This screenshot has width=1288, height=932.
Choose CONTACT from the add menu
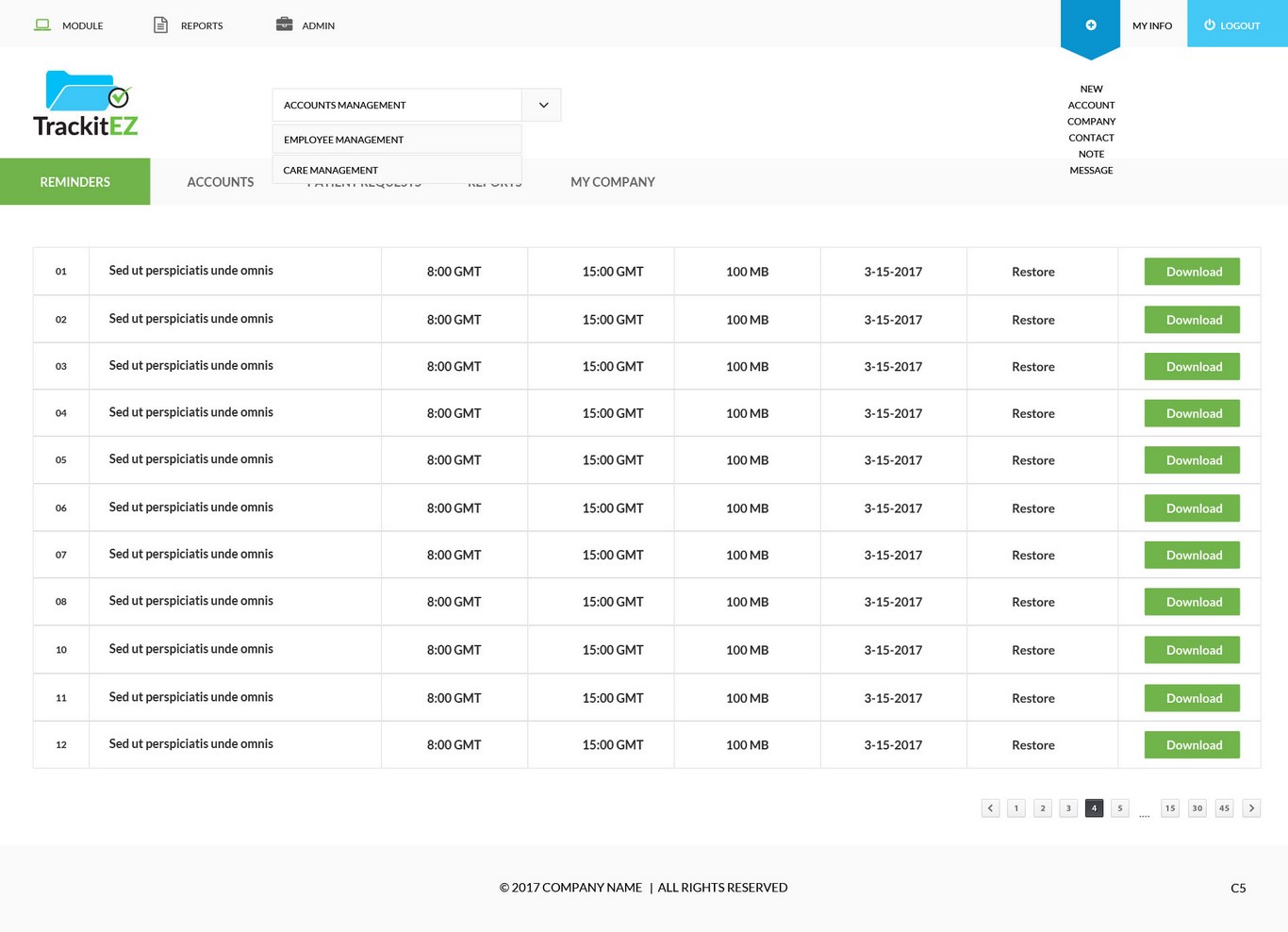pos(1091,138)
